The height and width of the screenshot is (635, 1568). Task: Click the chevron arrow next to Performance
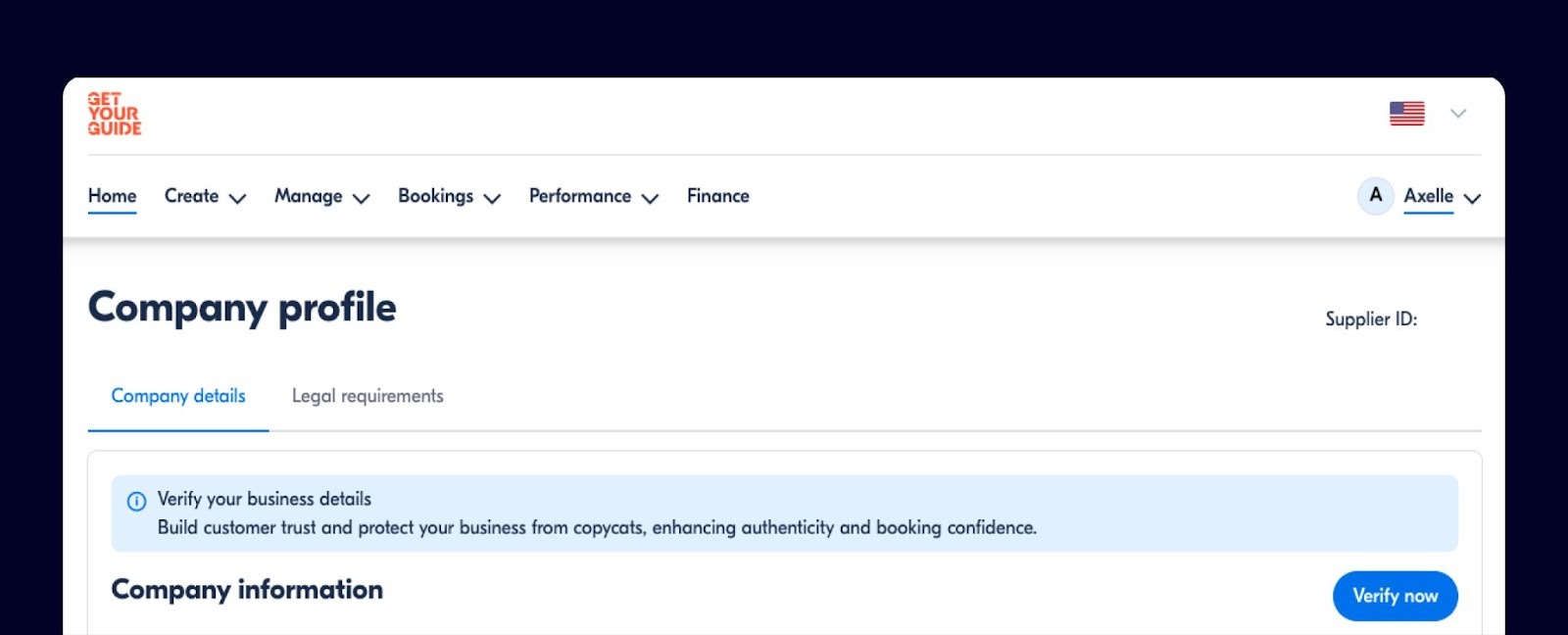coord(650,198)
